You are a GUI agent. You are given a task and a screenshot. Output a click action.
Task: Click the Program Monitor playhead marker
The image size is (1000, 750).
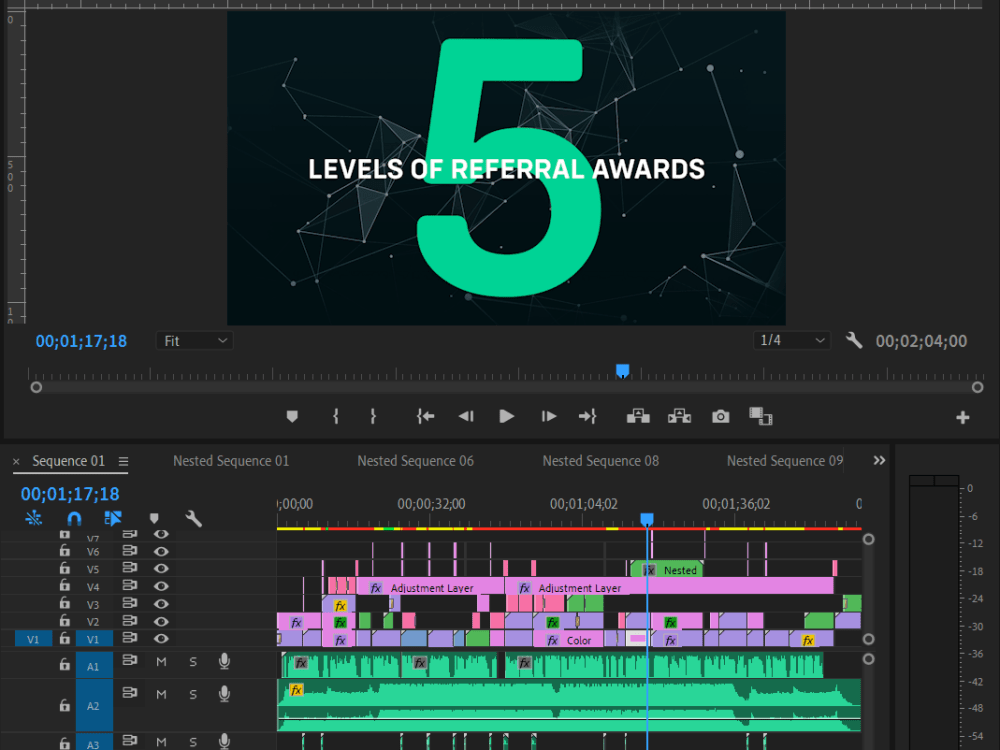[x=622, y=371]
